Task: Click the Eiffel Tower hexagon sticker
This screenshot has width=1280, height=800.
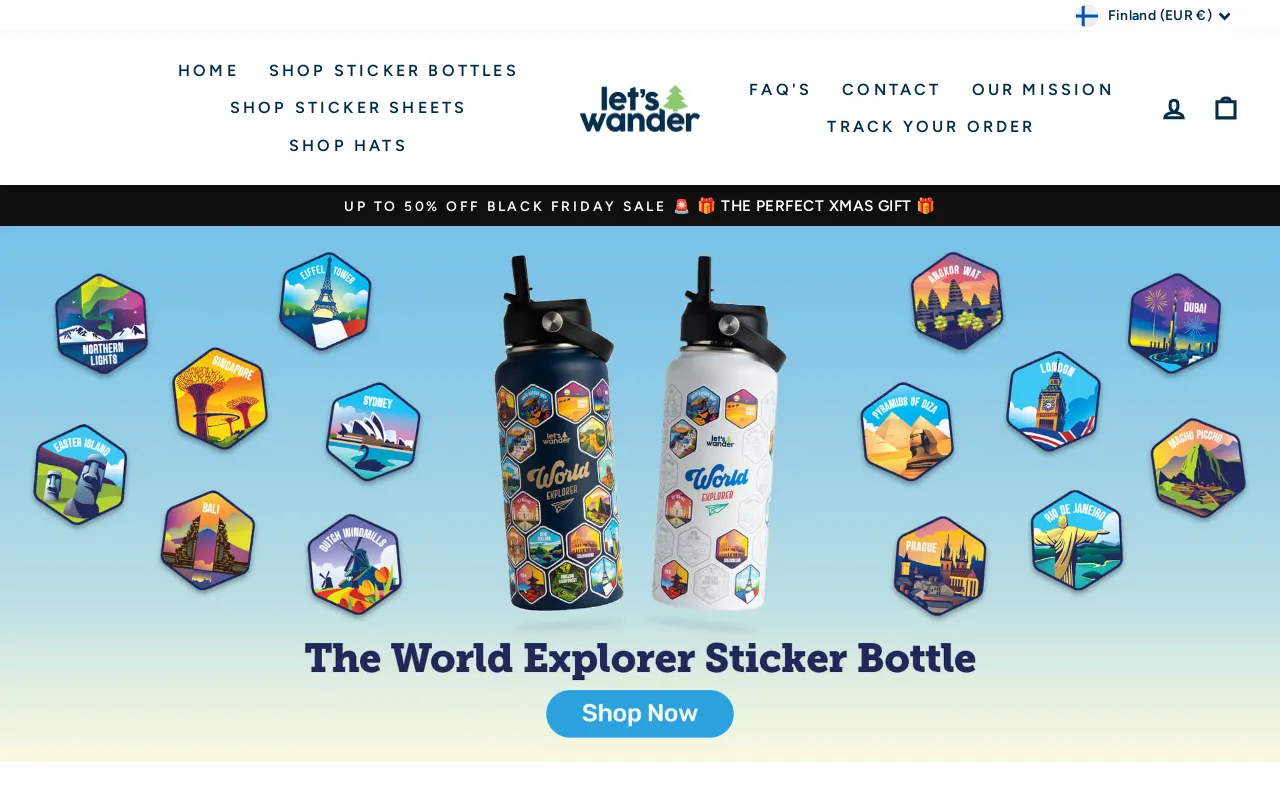Action: [x=325, y=301]
